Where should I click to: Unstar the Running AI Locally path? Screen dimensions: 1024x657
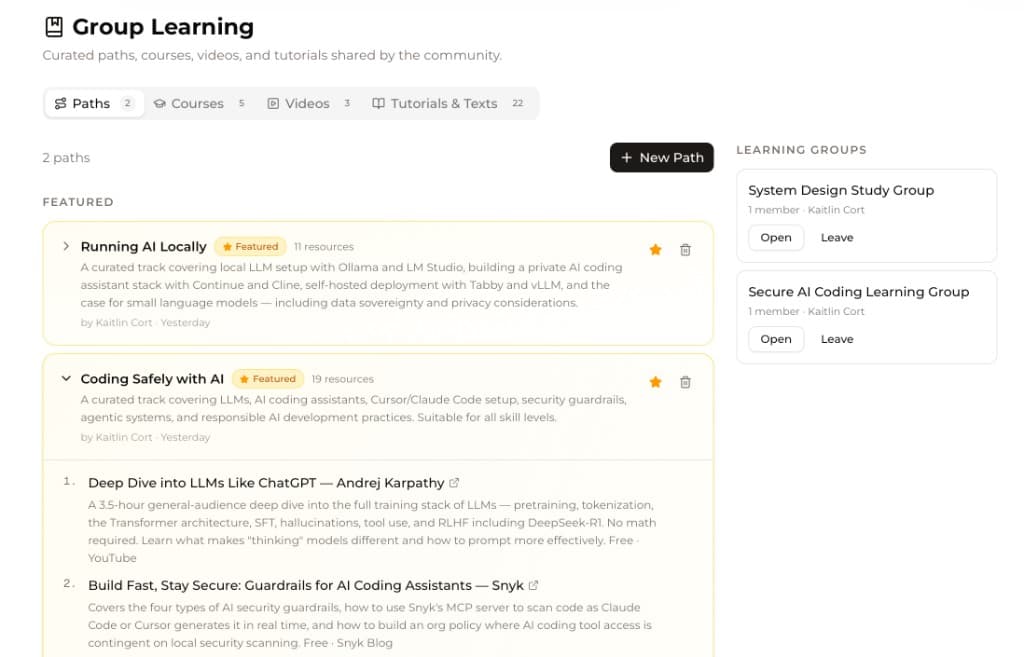tap(655, 250)
